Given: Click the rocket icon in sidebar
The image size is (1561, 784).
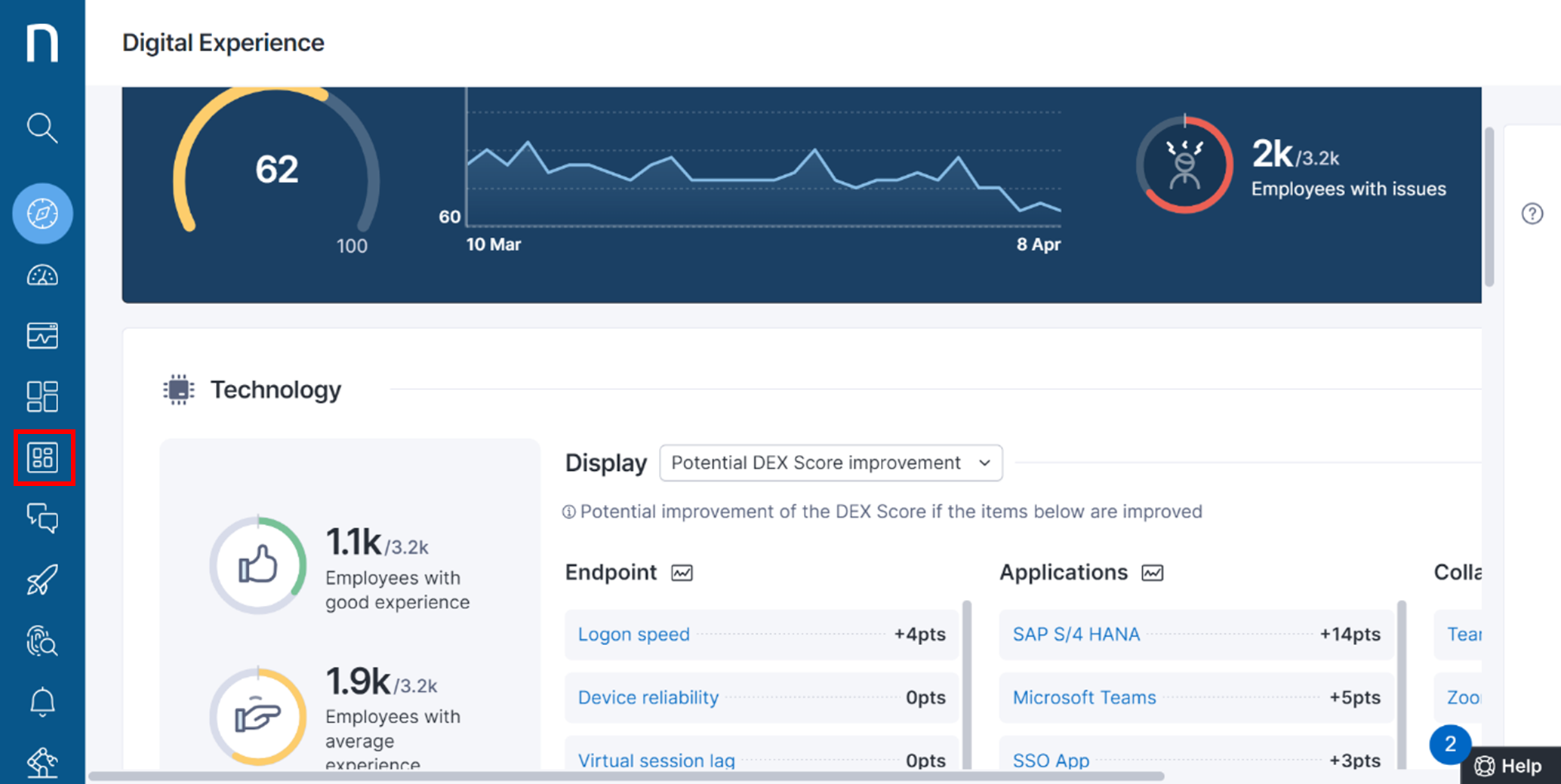Looking at the screenshot, I should [42, 580].
